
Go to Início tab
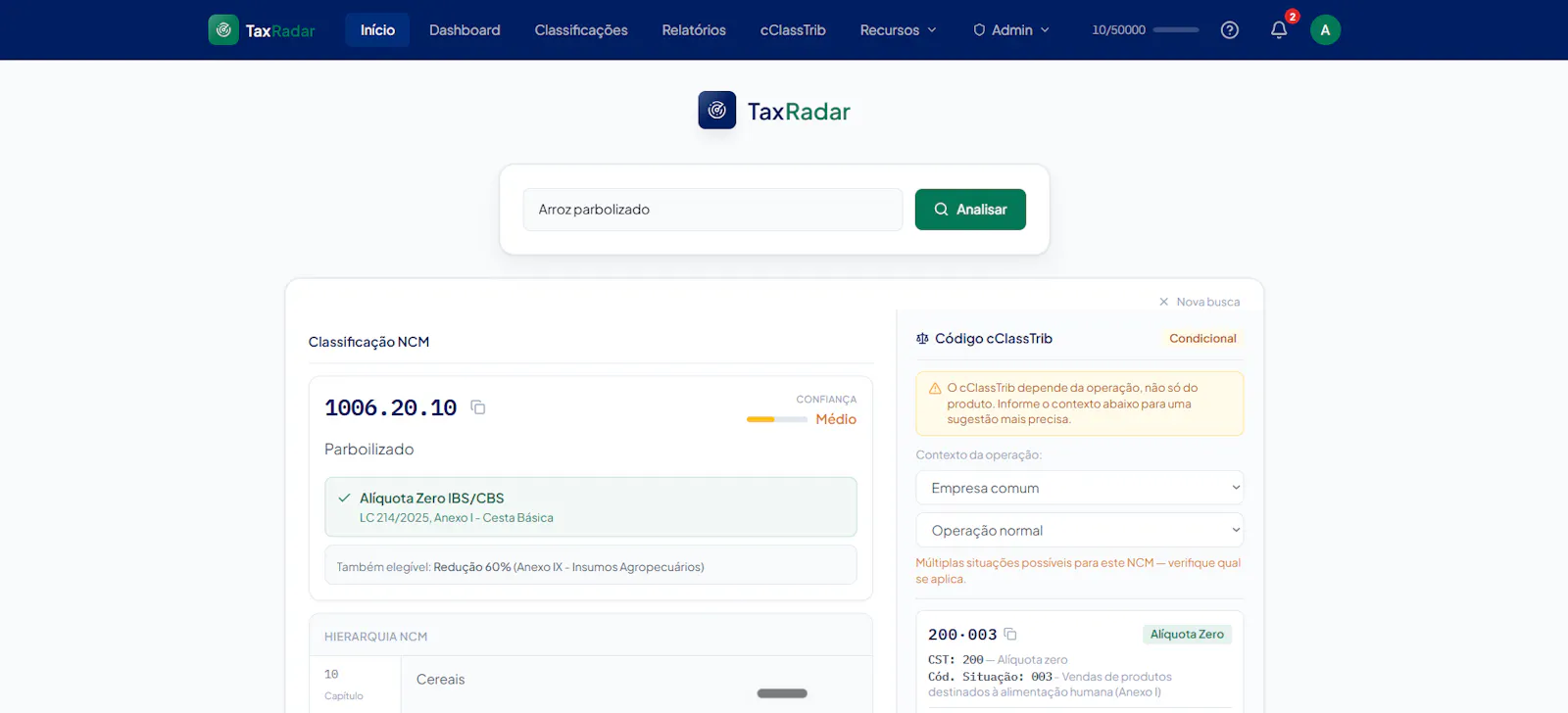click(377, 30)
